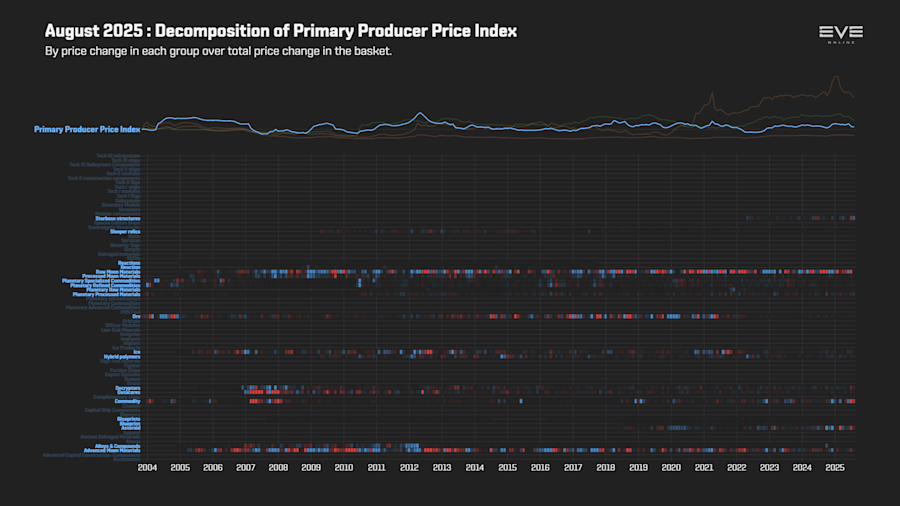Select the 2012 year axis label

click(409, 468)
